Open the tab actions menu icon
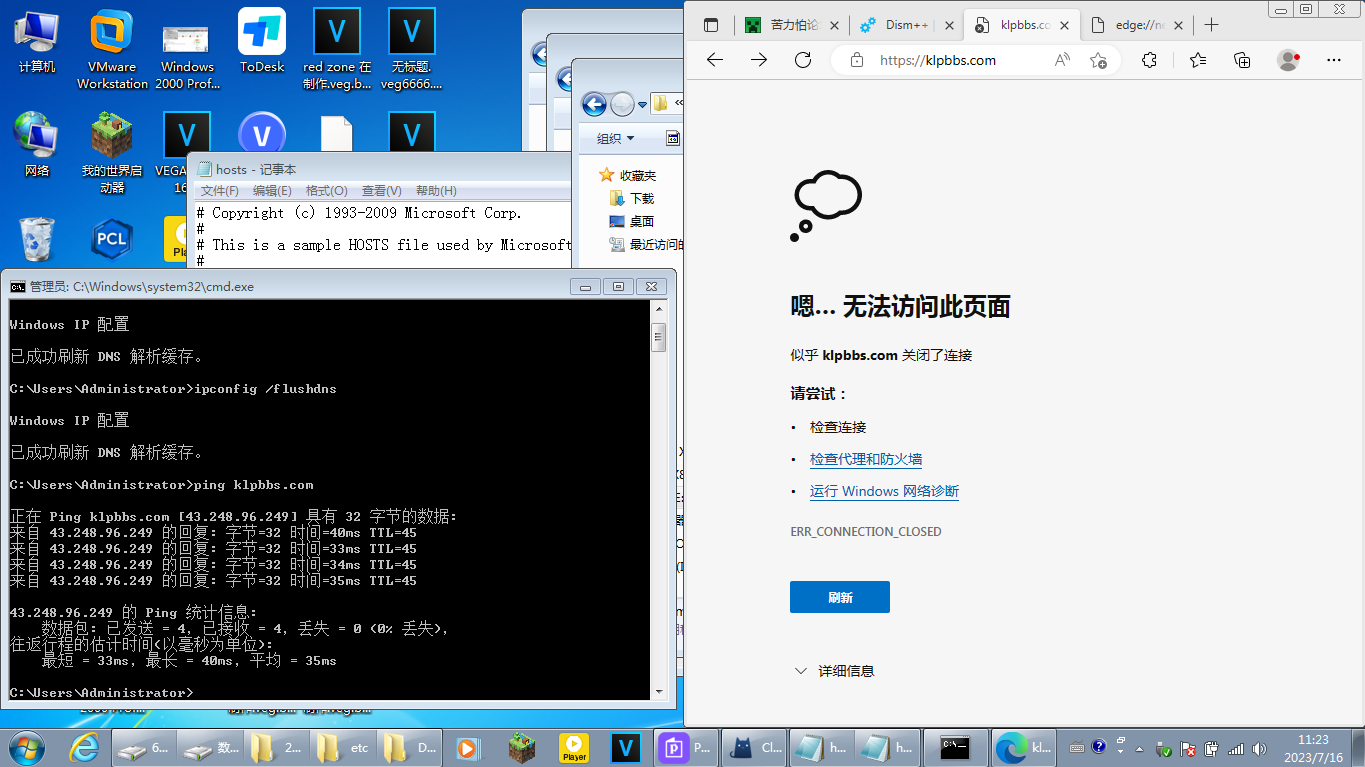The image size is (1365, 767). pos(711,25)
